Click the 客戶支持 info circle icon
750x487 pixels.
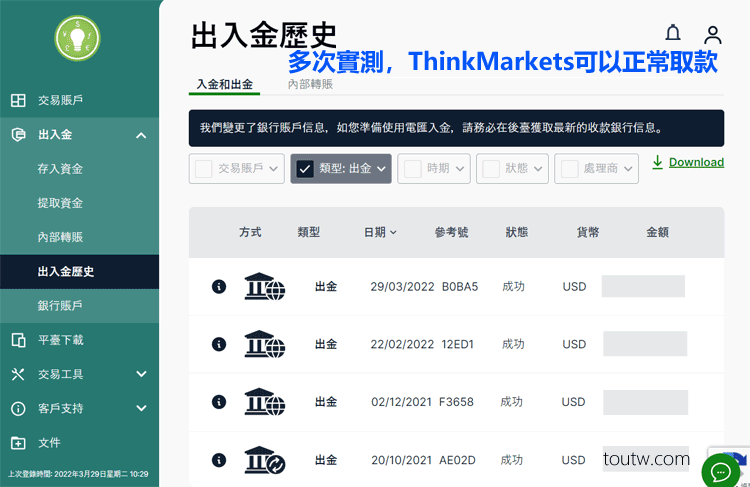[x=18, y=409]
